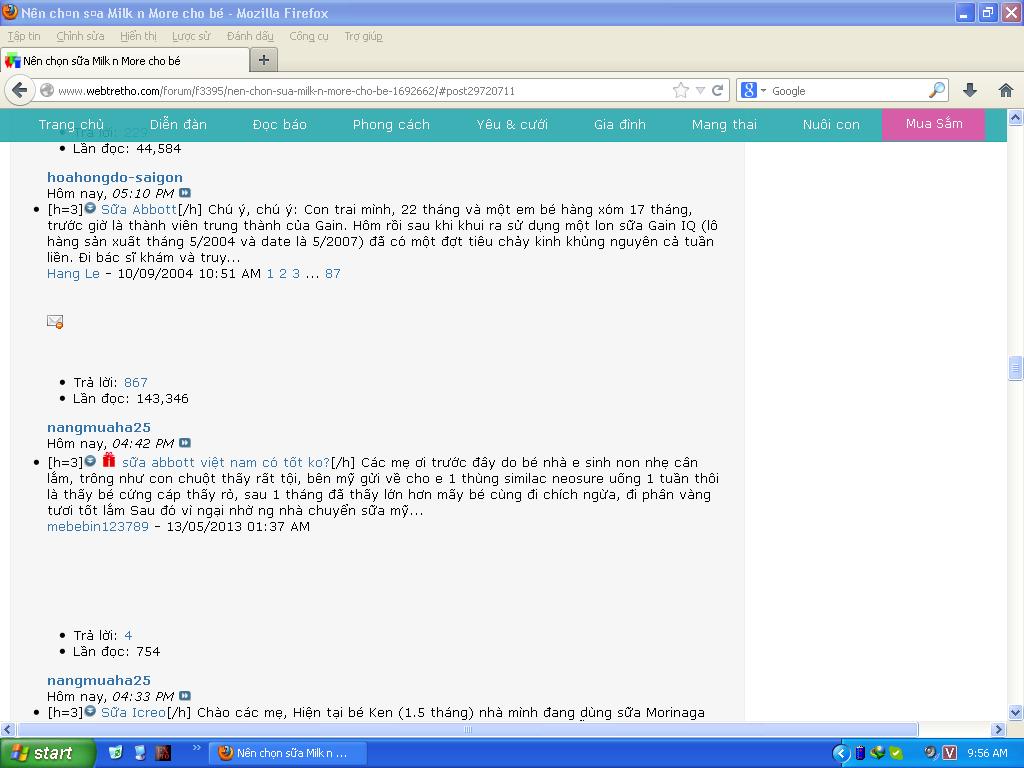Click the site identity globe icon in address bar

coord(47,90)
